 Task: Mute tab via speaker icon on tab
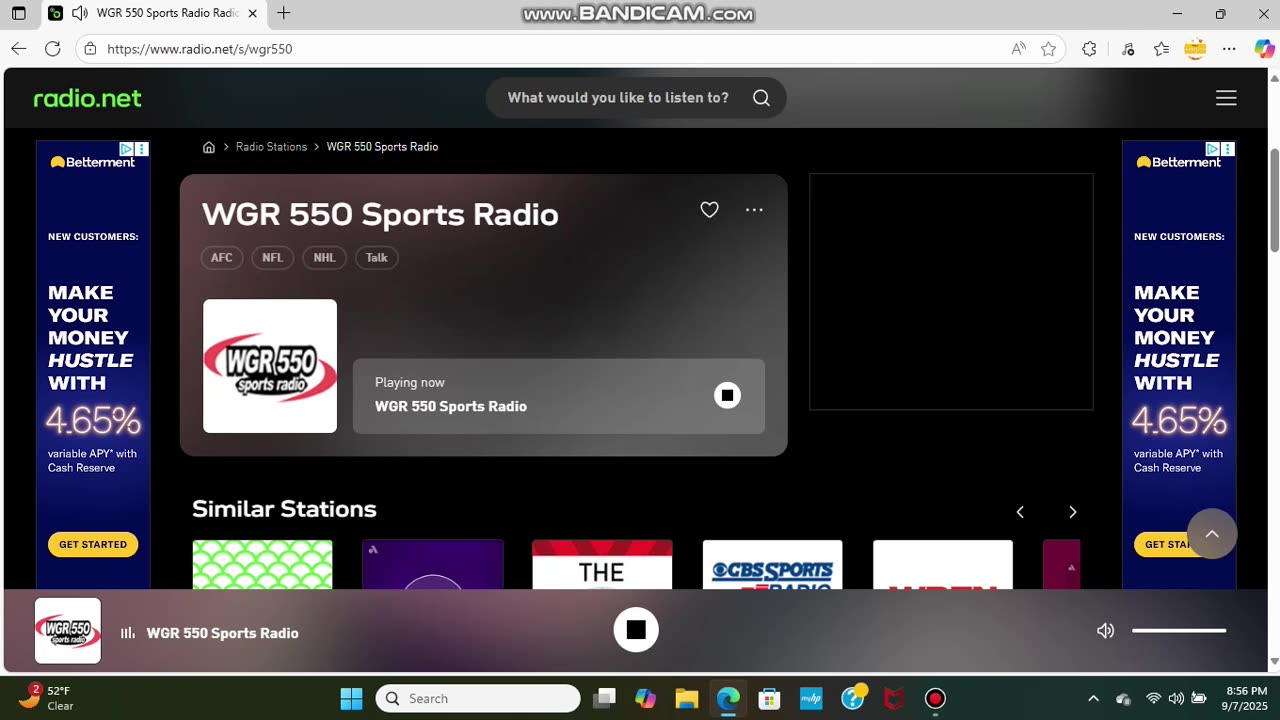(x=79, y=14)
